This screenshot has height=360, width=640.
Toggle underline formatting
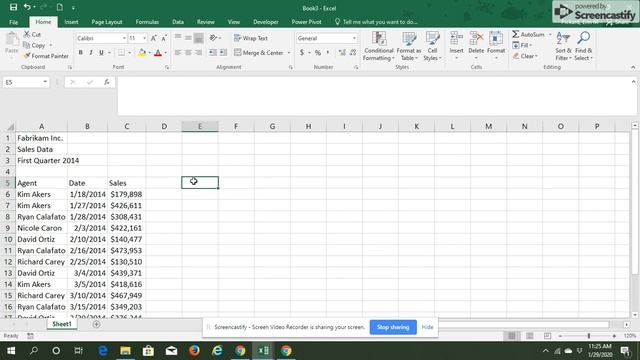coord(101,53)
